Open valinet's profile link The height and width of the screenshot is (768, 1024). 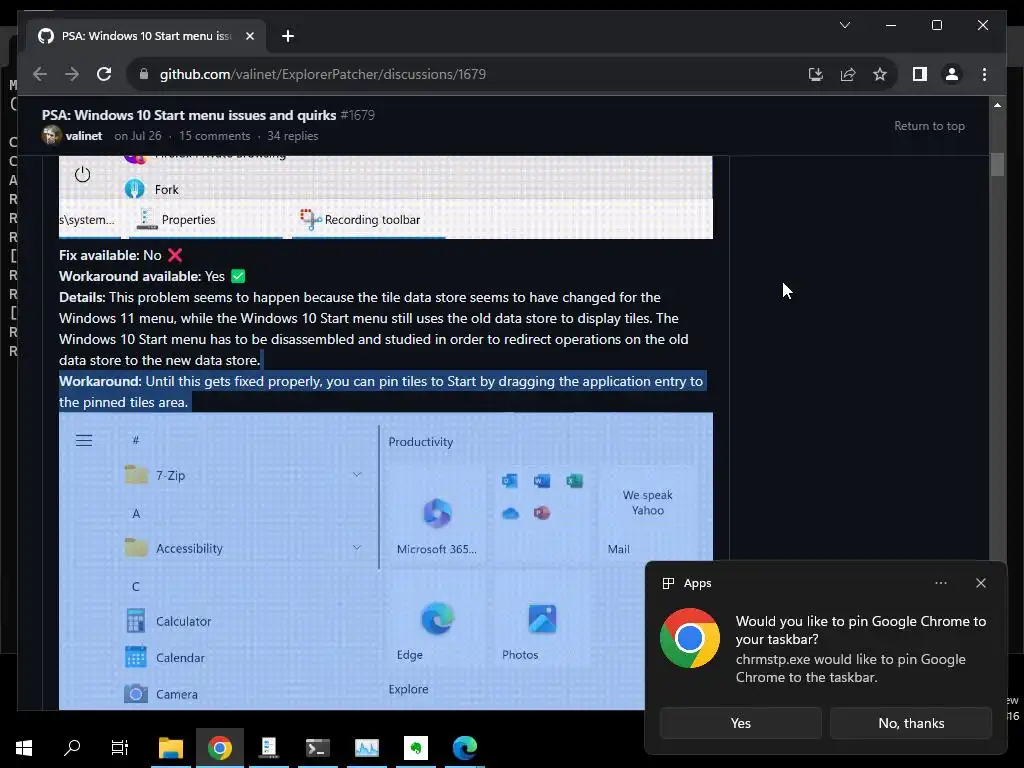(x=84, y=136)
